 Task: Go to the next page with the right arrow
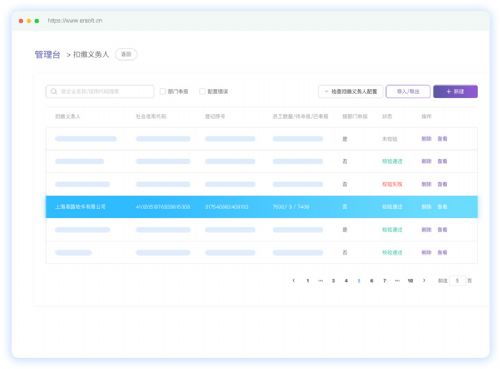tap(424, 281)
